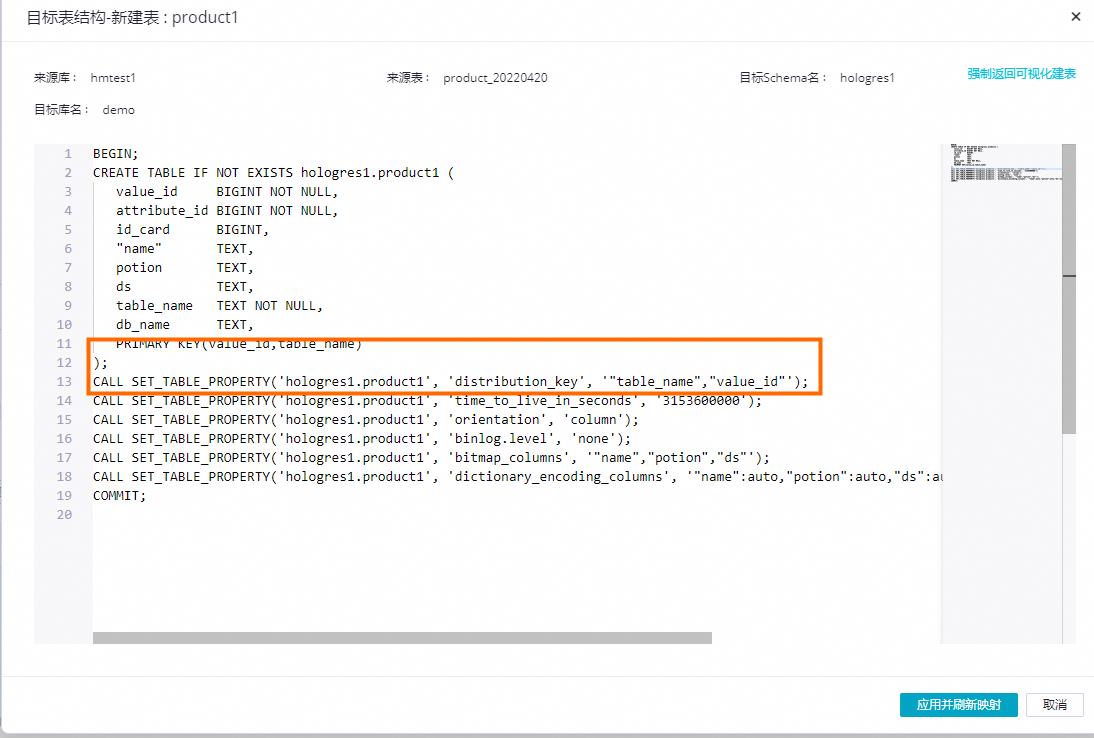Click the CREATE TABLE IF NOT EXISTS line
Viewport: 1094px width, 738px height.
point(273,172)
